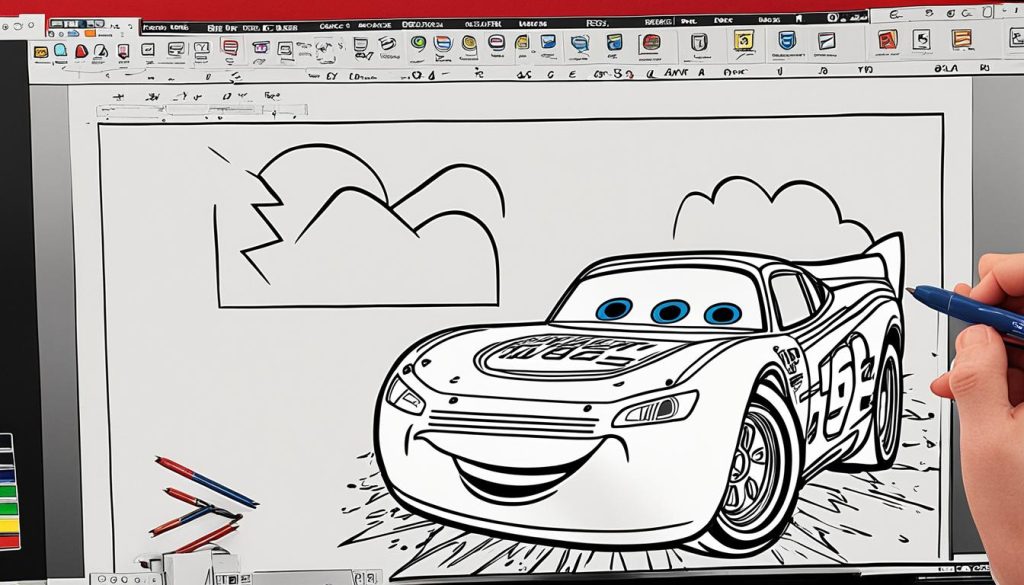
Task: Open the blue landscape picture icon
Action: tap(548, 42)
